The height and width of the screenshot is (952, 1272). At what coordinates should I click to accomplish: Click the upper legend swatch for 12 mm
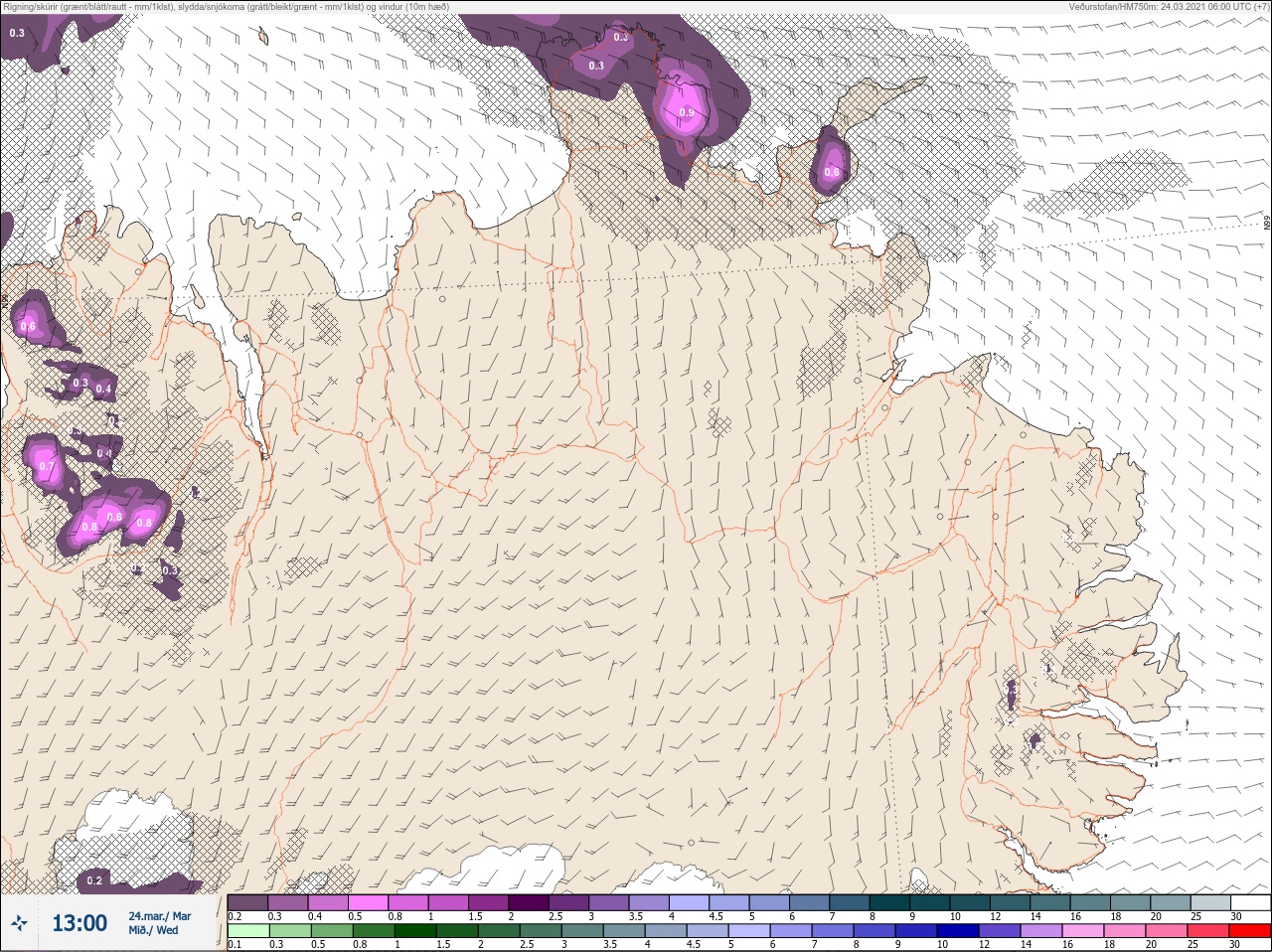tap(1012, 902)
